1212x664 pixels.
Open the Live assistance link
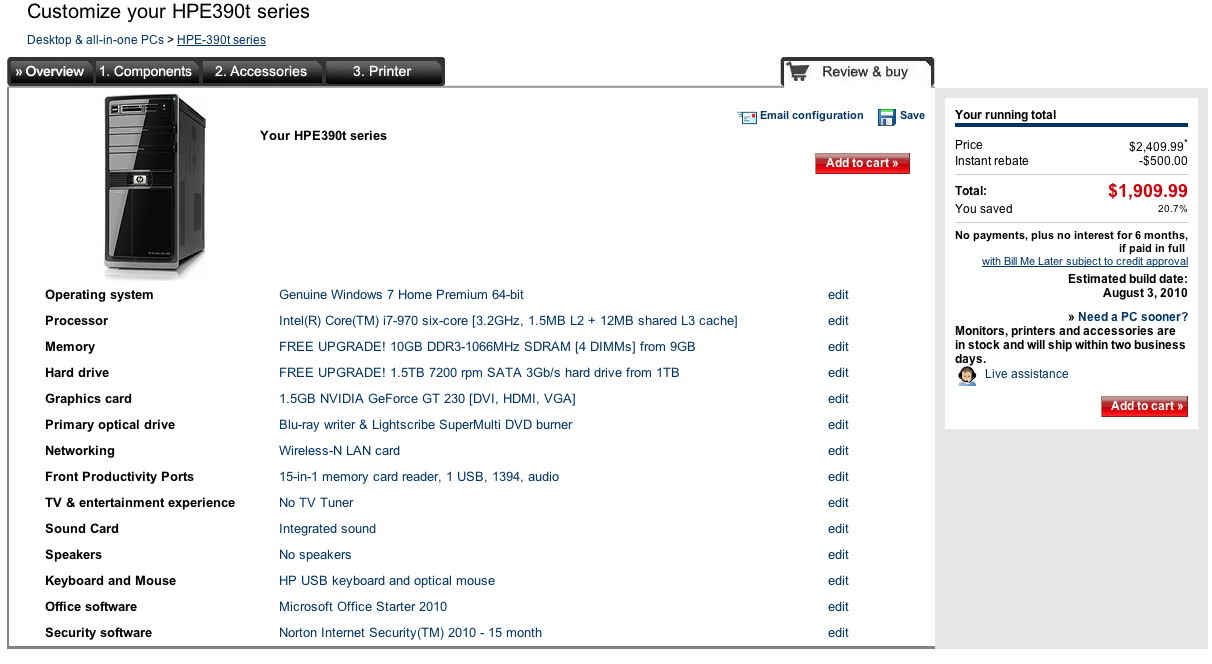coord(1026,374)
